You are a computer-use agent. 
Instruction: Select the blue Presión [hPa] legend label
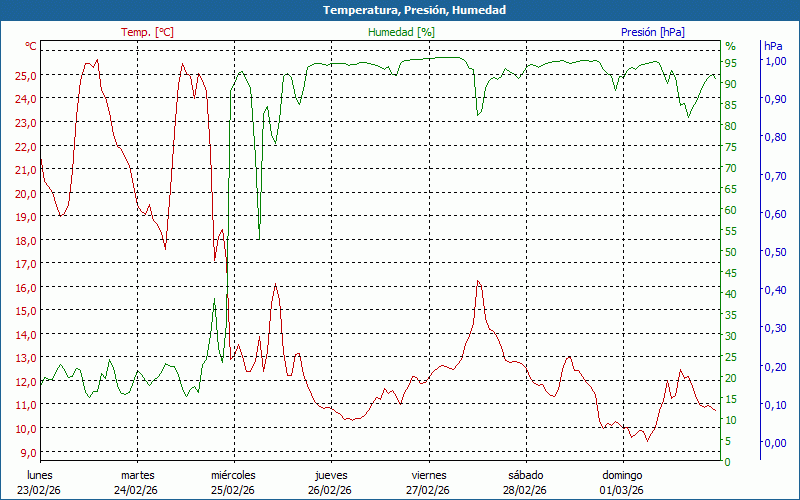(652, 32)
